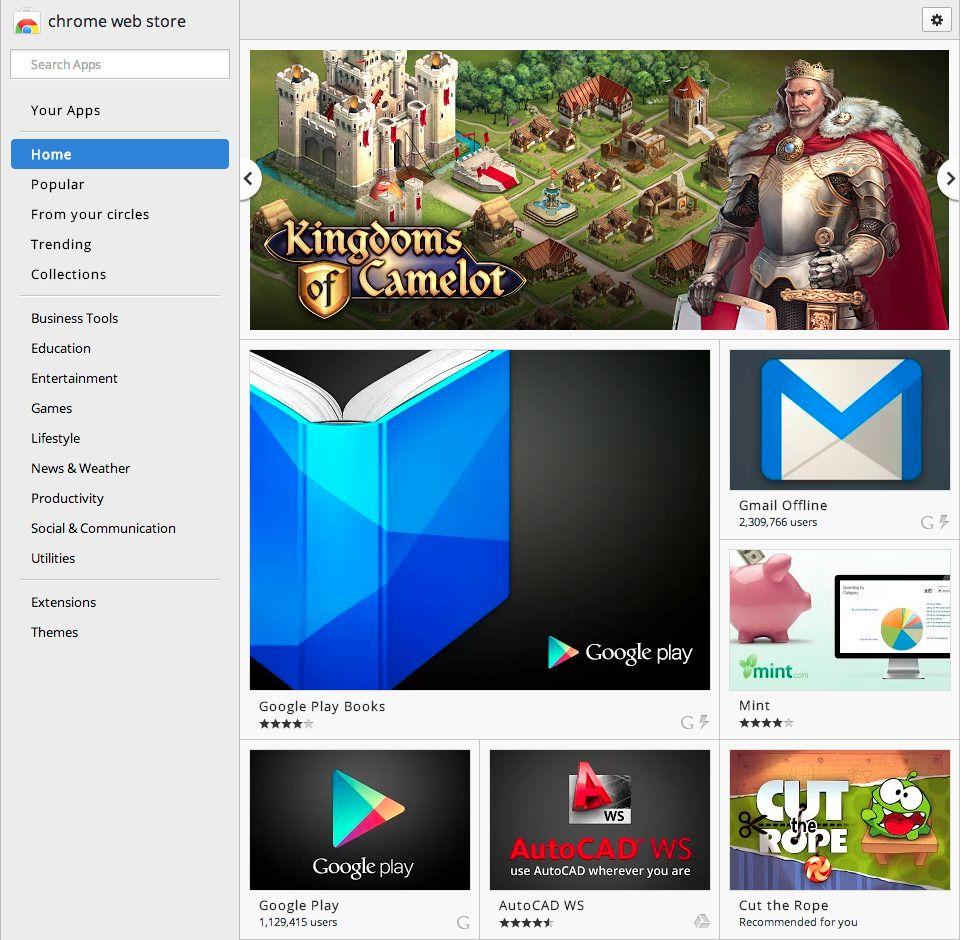962x940 pixels.
Task: Go to the Popular section
Action: tap(58, 184)
